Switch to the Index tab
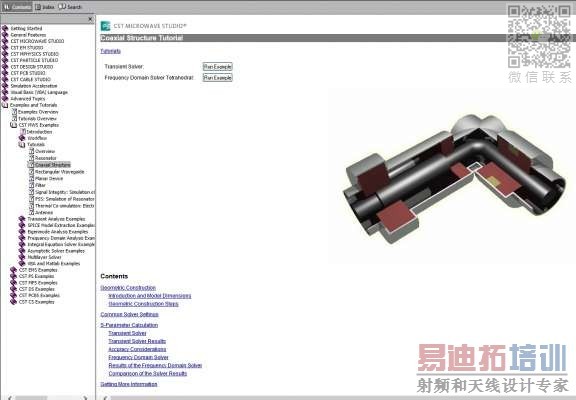 pos(44,7)
